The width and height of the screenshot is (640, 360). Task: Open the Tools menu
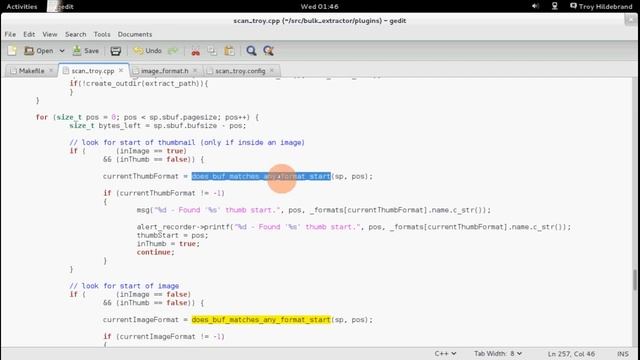click(x=102, y=34)
